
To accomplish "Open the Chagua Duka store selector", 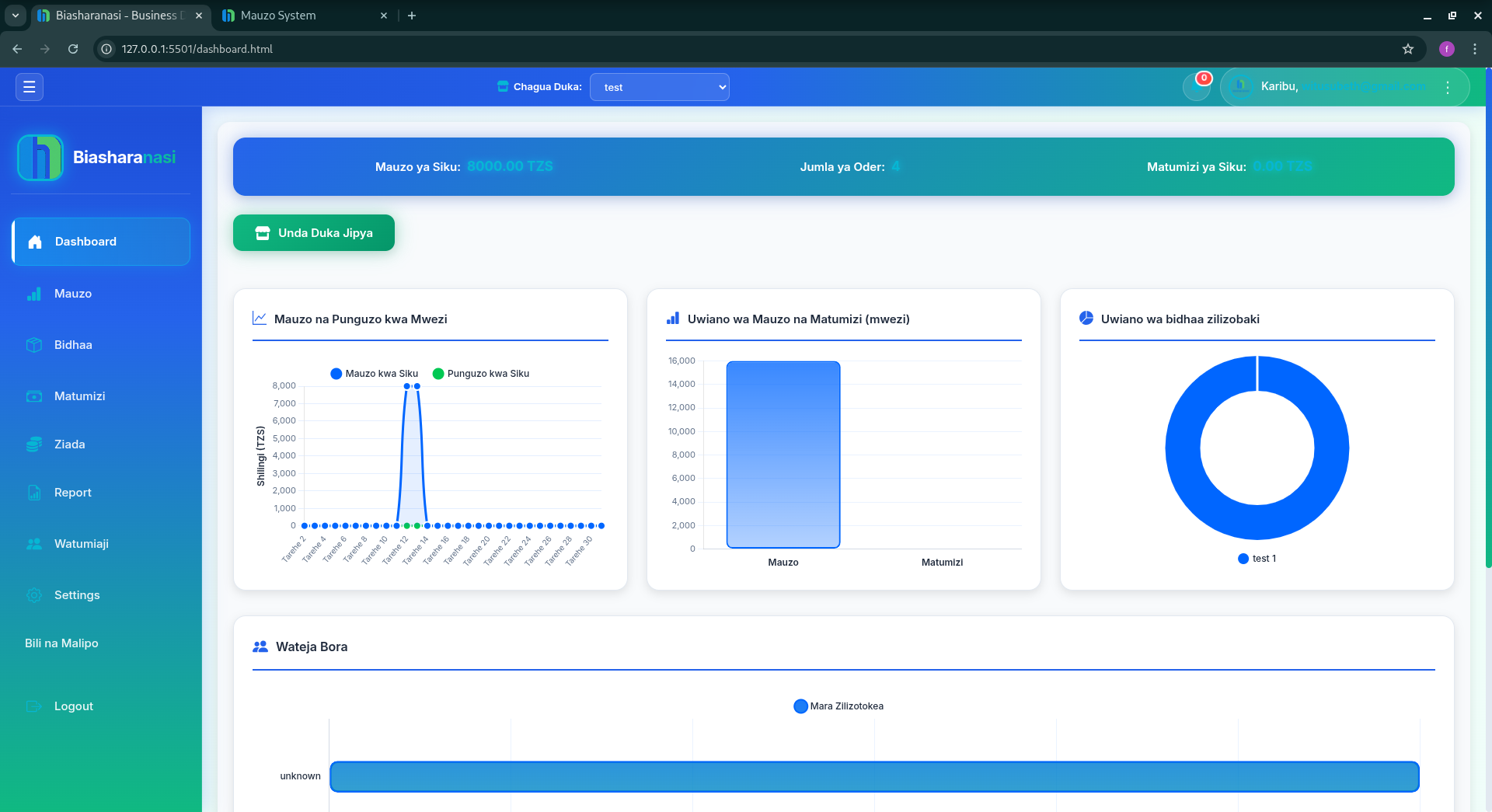I will [659, 87].
